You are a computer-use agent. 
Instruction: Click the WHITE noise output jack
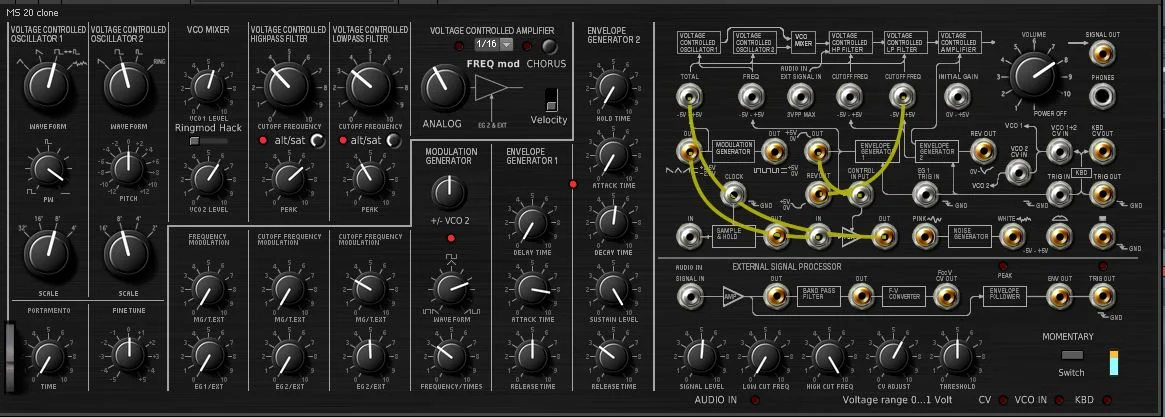click(1011, 236)
